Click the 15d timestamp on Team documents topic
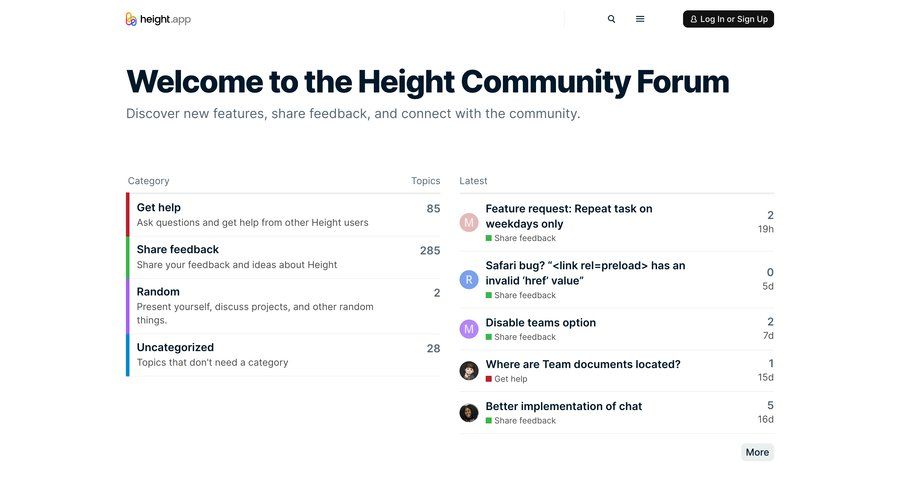Image resolution: width=900 pixels, height=484 pixels. (766, 377)
